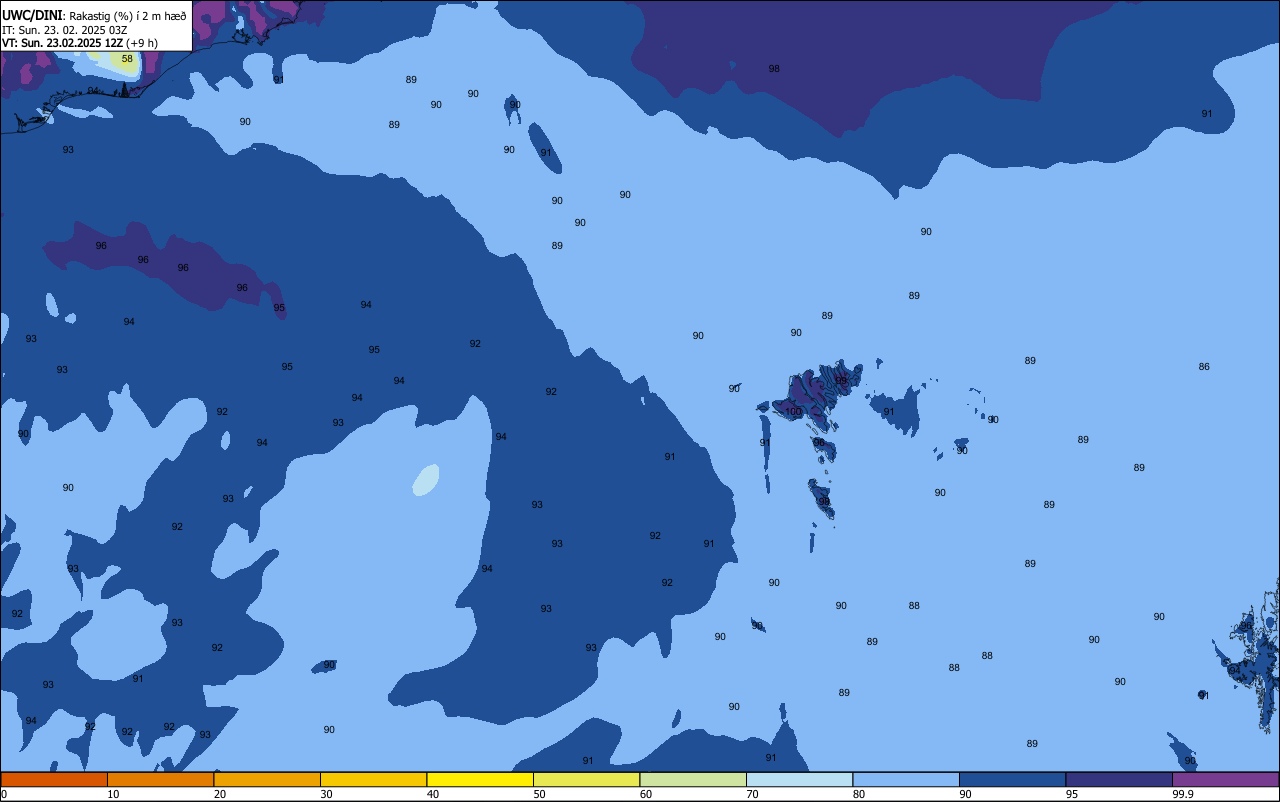Select the purple legend swatch above 99.9

coord(1226,779)
